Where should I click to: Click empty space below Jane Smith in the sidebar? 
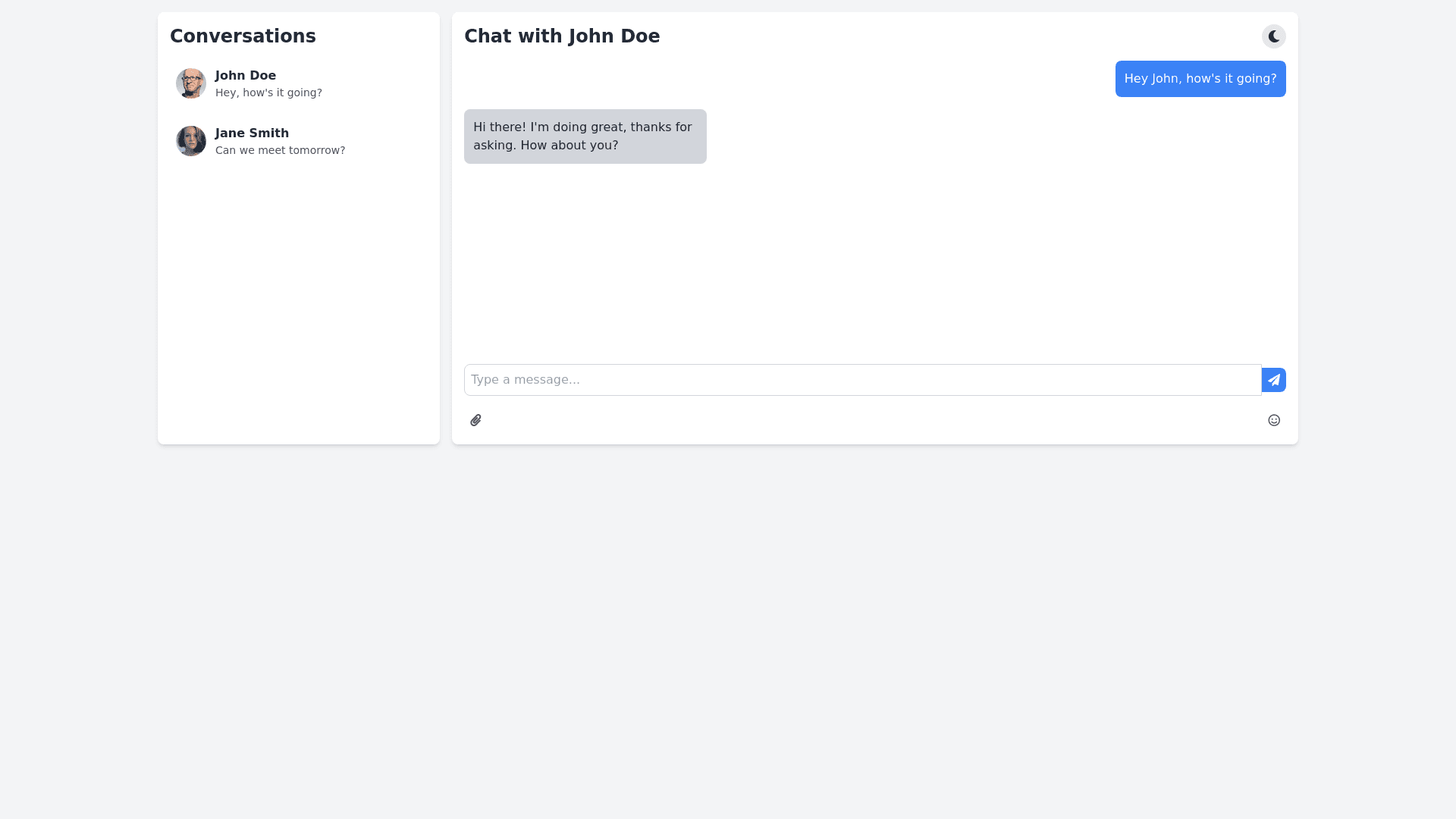298,303
